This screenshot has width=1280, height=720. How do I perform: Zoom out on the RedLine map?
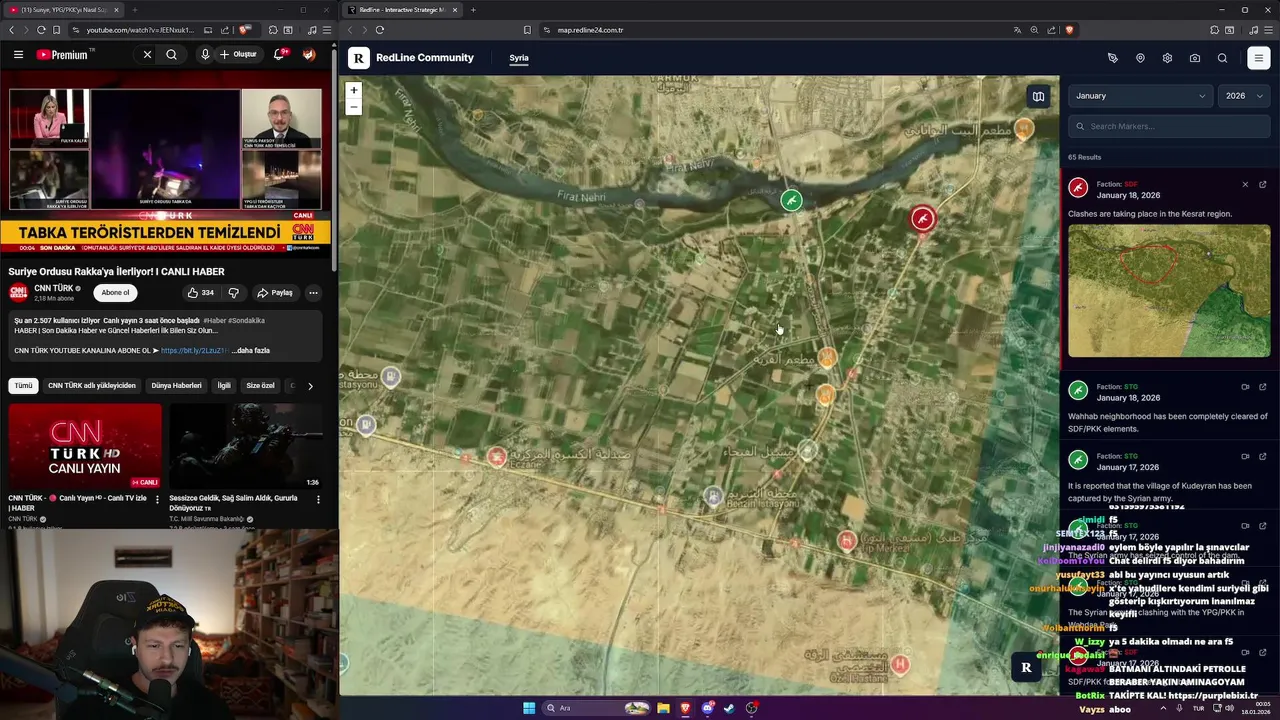[353, 106]
